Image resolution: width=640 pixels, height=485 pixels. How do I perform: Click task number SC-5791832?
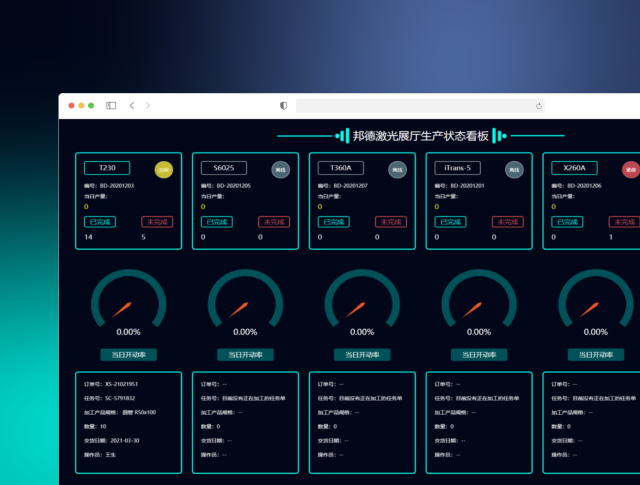120,398
